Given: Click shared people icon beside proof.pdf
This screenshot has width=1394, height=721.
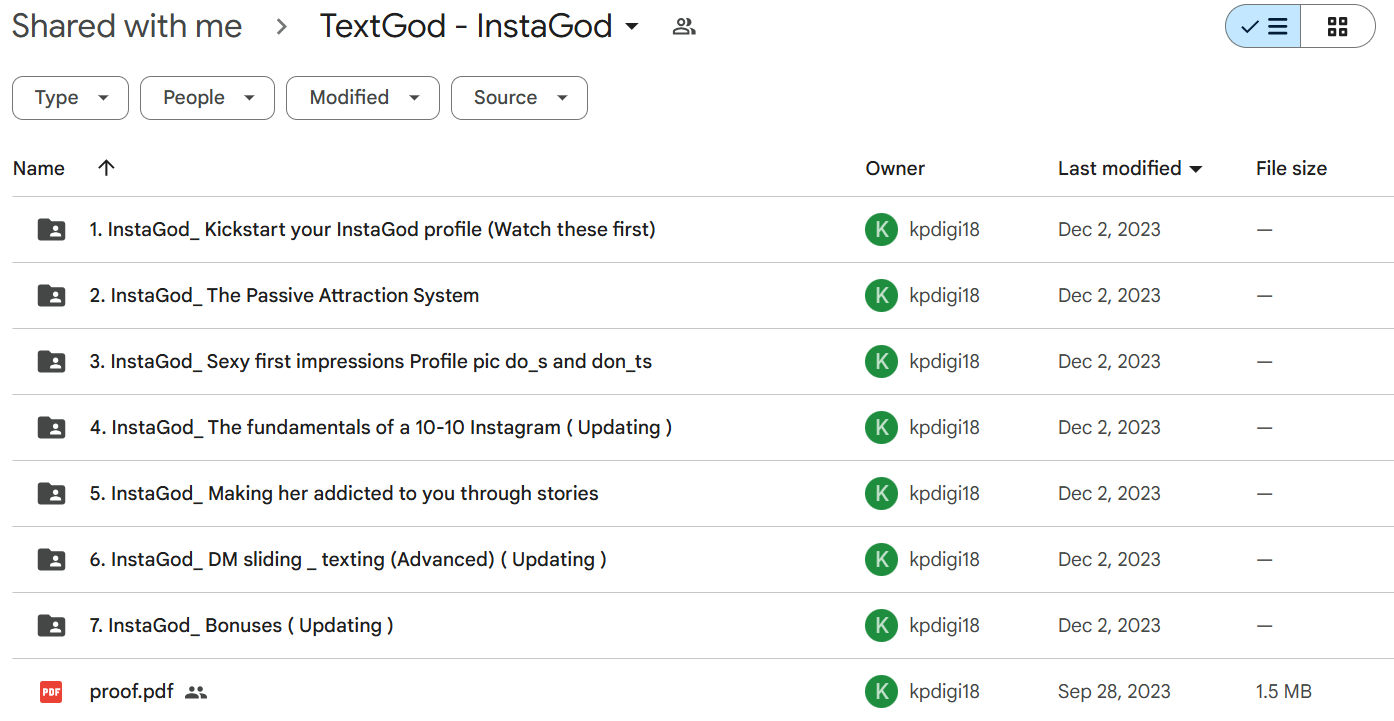Looking at the screenshot, I should [x=196, y=692].
